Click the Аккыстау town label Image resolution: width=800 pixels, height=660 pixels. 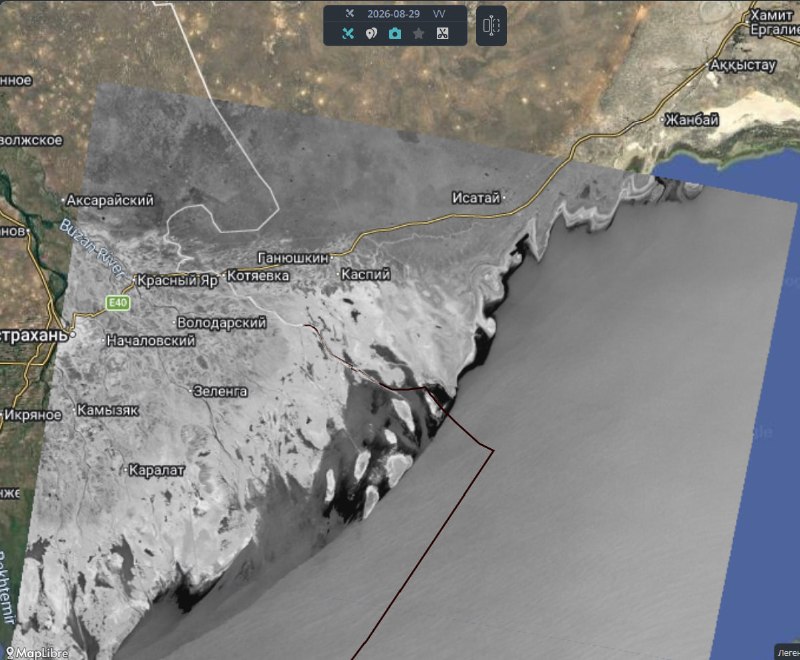[743, 65]
